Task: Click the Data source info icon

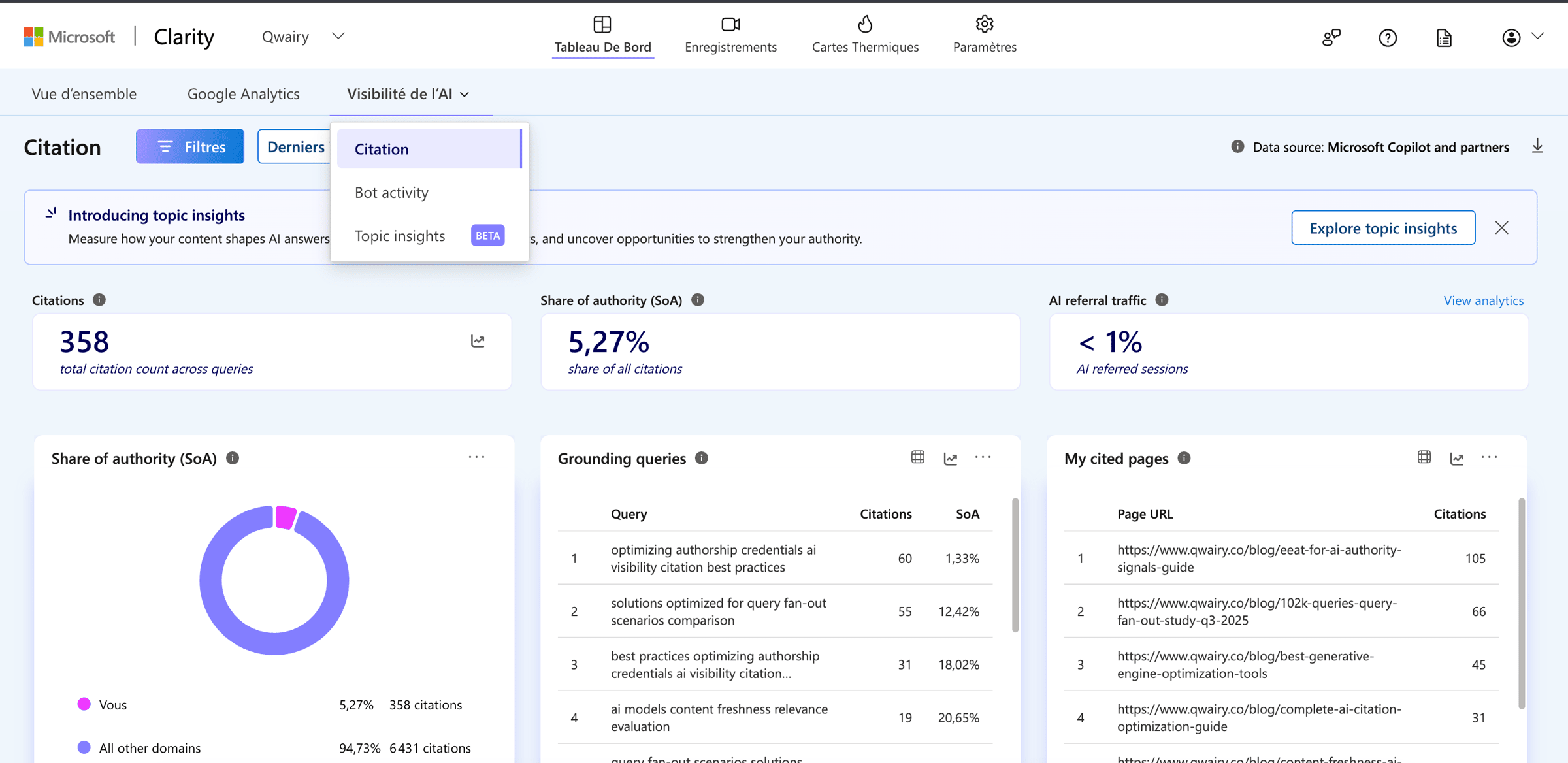Action: point(1237,146)
